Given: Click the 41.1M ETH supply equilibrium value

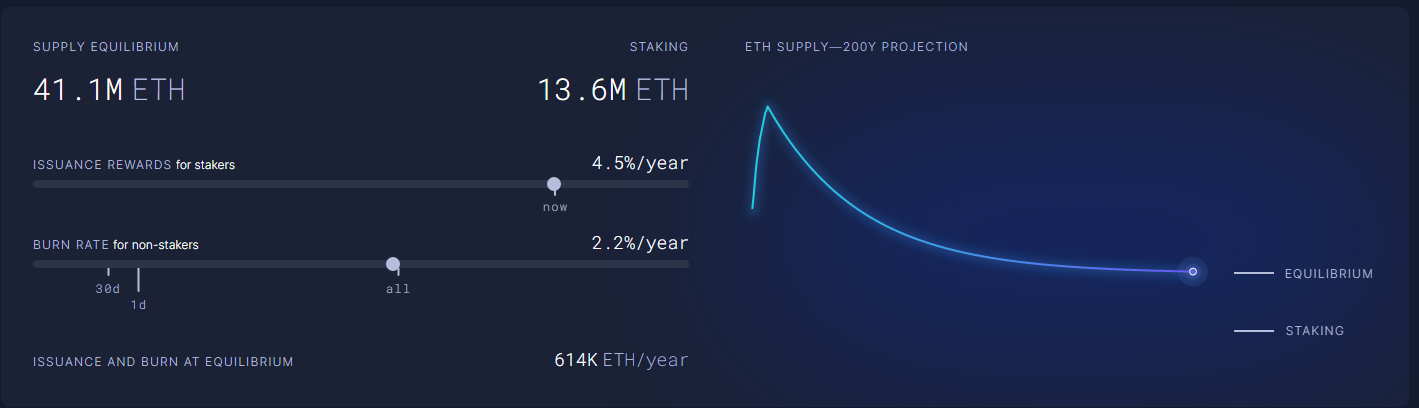Looking at the screenshot, I should coord(109,90).
